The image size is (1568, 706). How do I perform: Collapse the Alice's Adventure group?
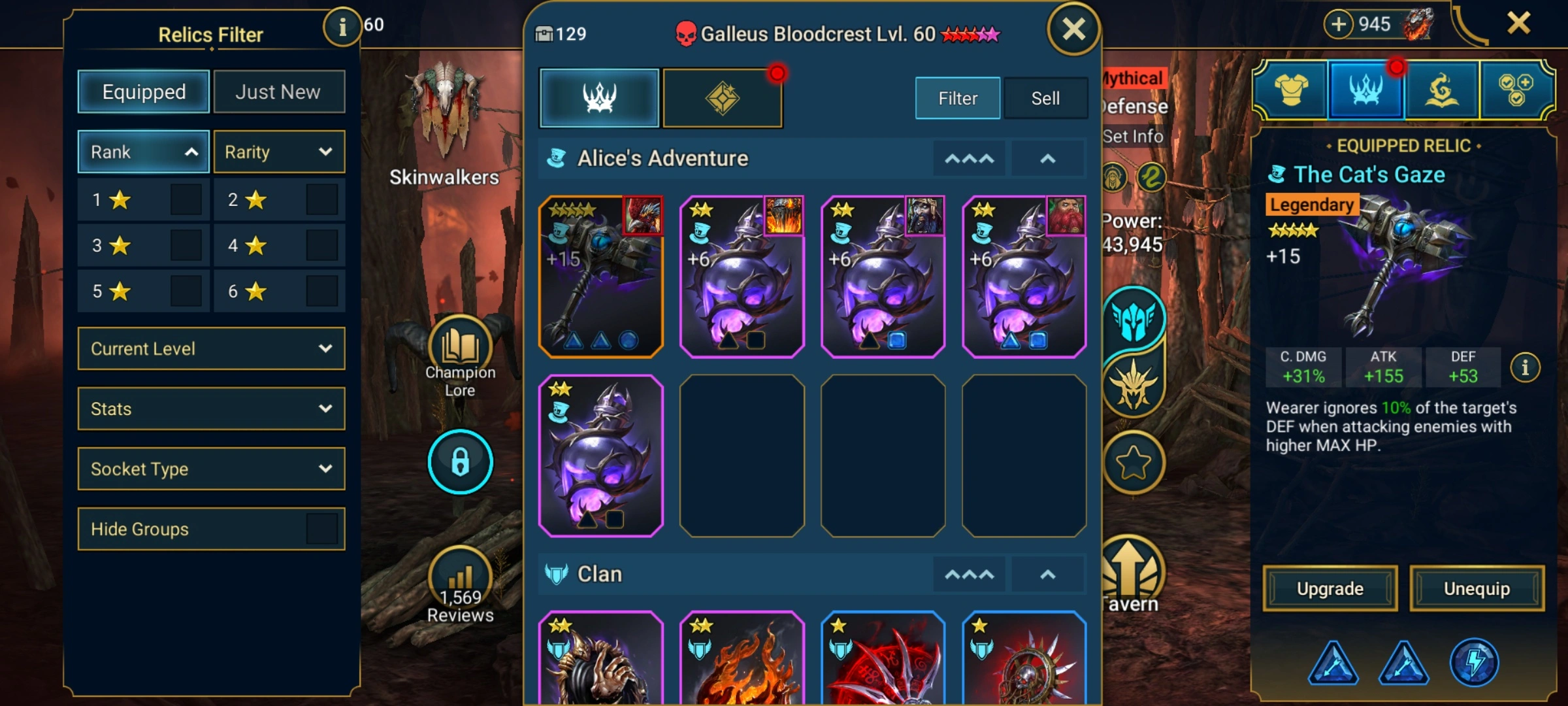pos(1047,159)
